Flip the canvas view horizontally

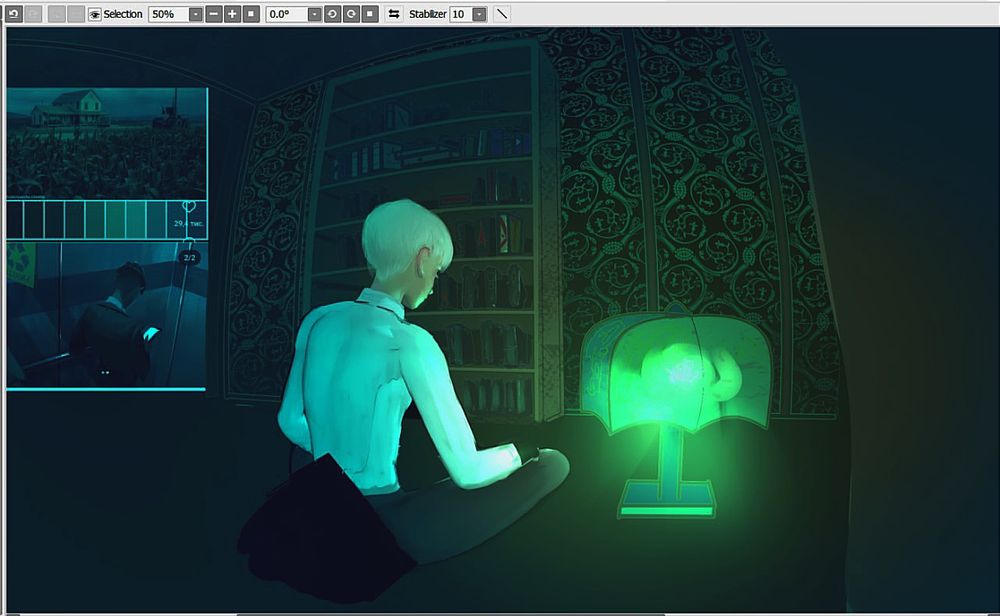394,13
